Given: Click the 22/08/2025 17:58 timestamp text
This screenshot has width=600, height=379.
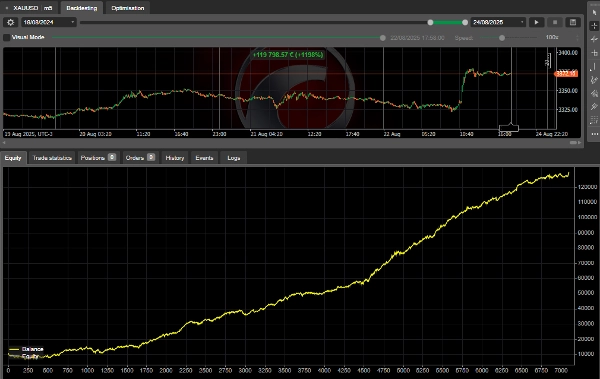Looking at the screenshot, I should tap(417, 38).
